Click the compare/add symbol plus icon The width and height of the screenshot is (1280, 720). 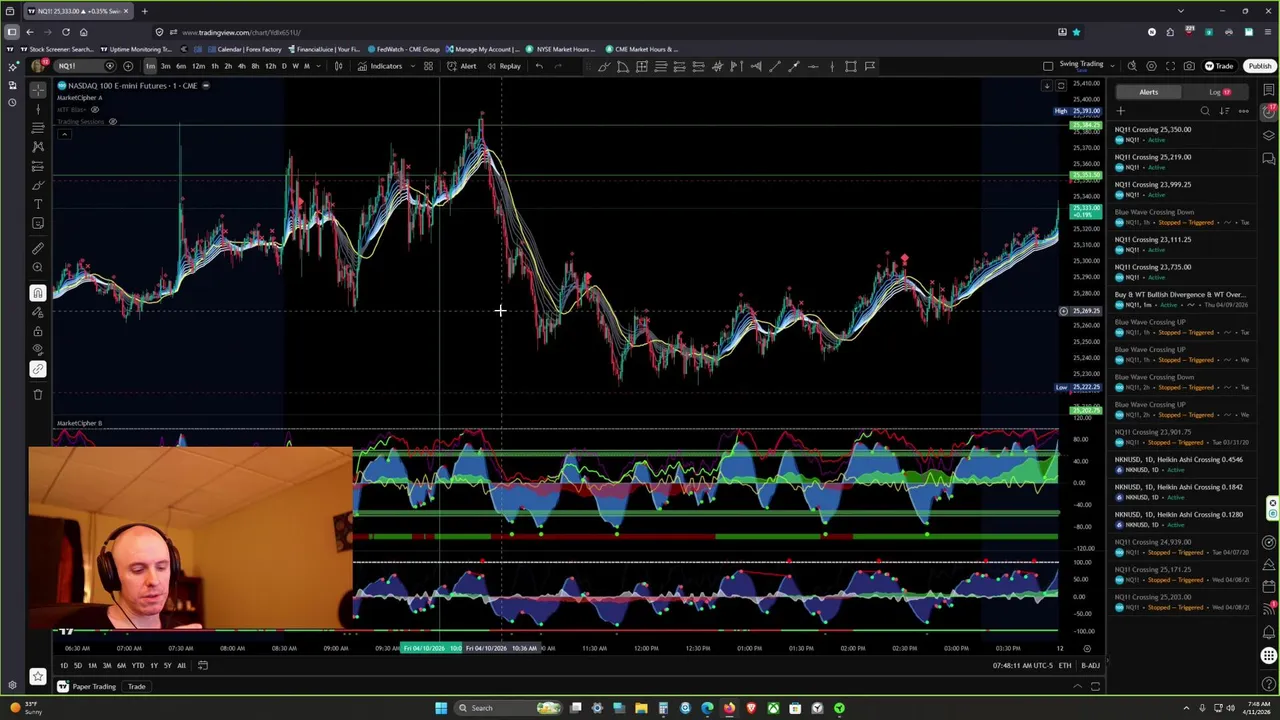(x=128, y=66)
